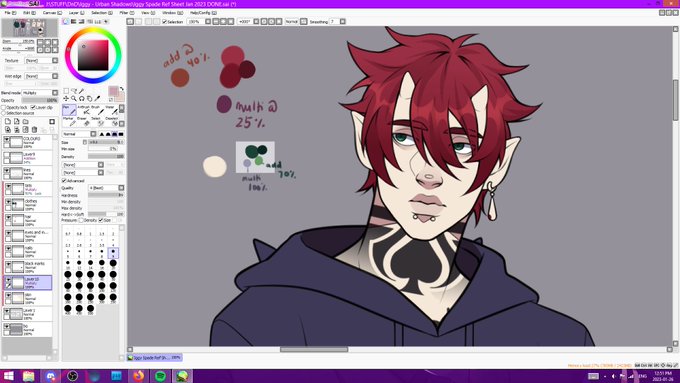The image size is (680, 383).
Task: Select the Marker tool
Action: click(x=69, y=121)
